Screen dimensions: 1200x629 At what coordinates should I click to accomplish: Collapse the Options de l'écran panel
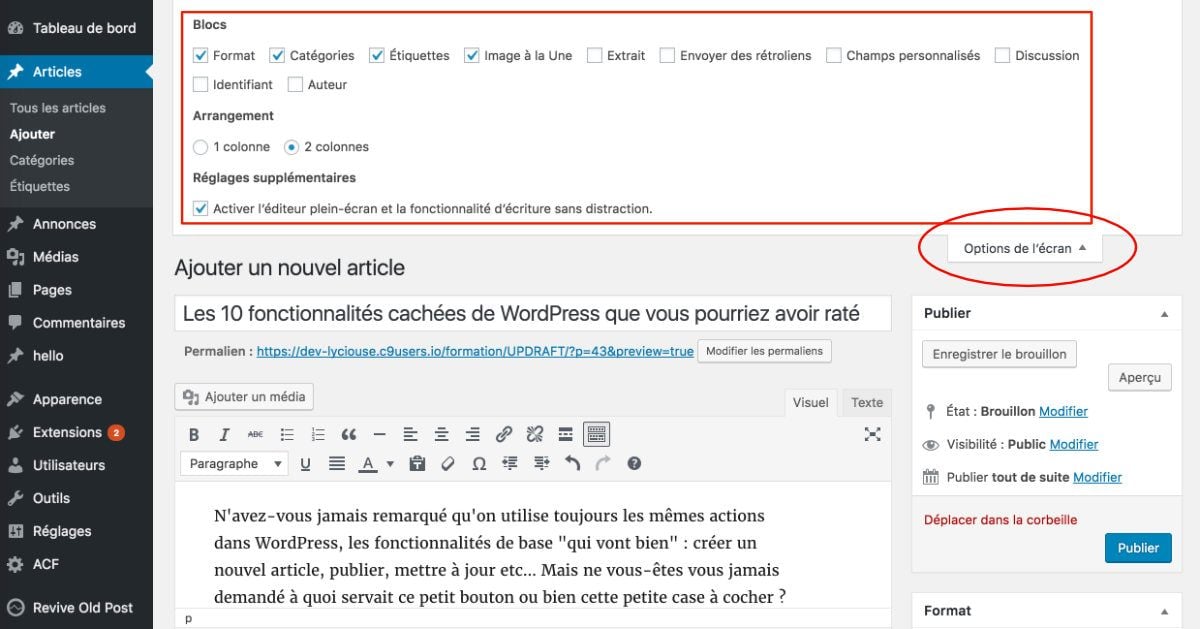click(x=1021, y=247)
